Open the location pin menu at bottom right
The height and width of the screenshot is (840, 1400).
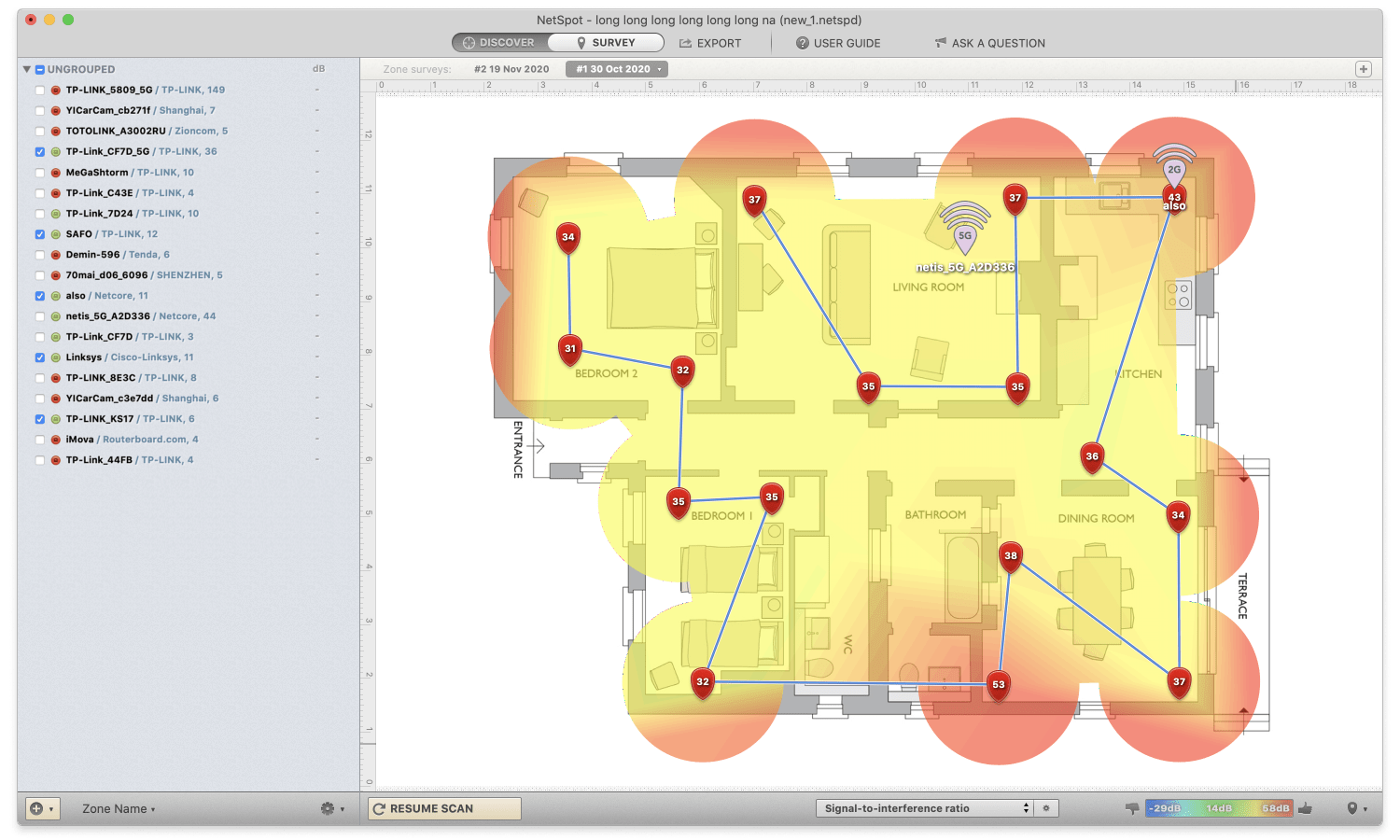(1356, 808)
